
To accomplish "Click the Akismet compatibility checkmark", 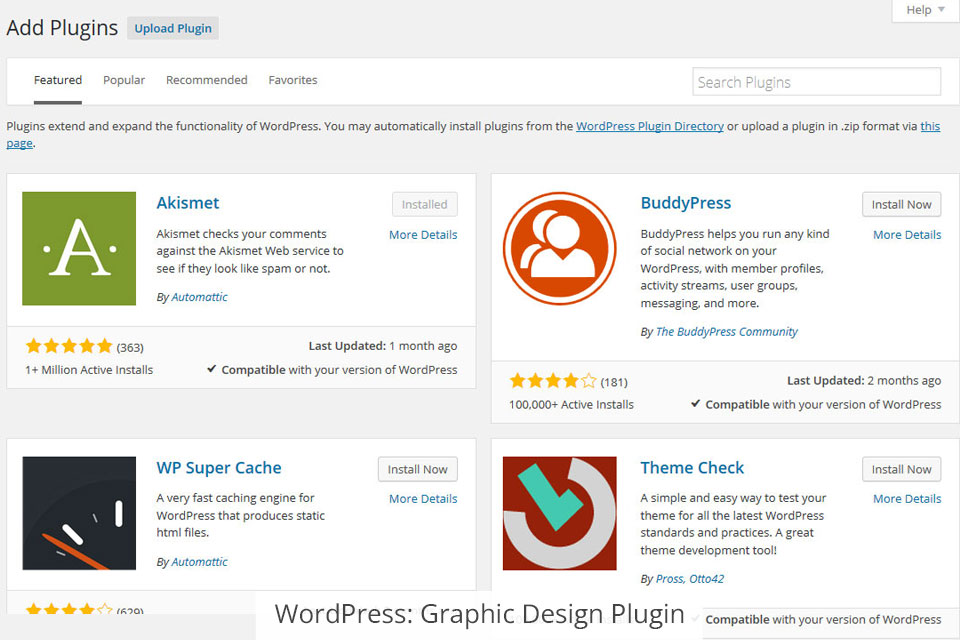I will (212, 369).
